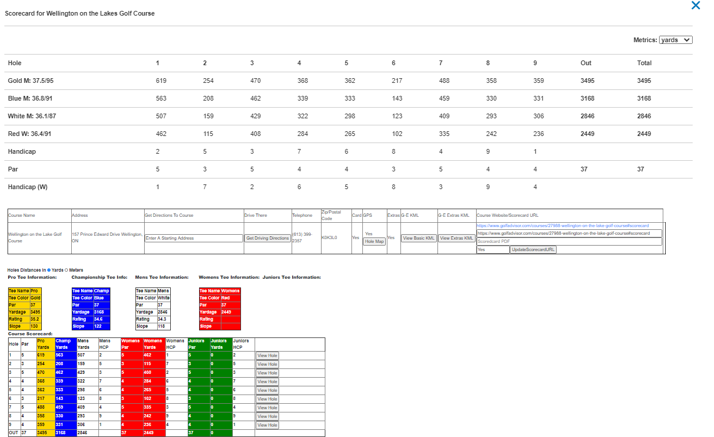Click the Par row label in top table
Viewport: 714px width, 437px height.
tap(13, 169)
